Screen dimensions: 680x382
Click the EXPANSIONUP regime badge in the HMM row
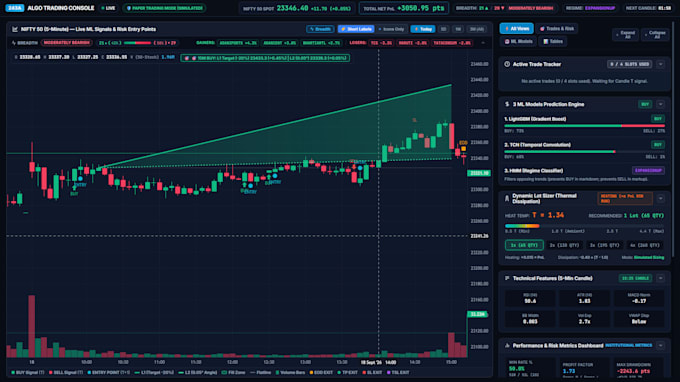pyautogui.click(x=648, y=170)
